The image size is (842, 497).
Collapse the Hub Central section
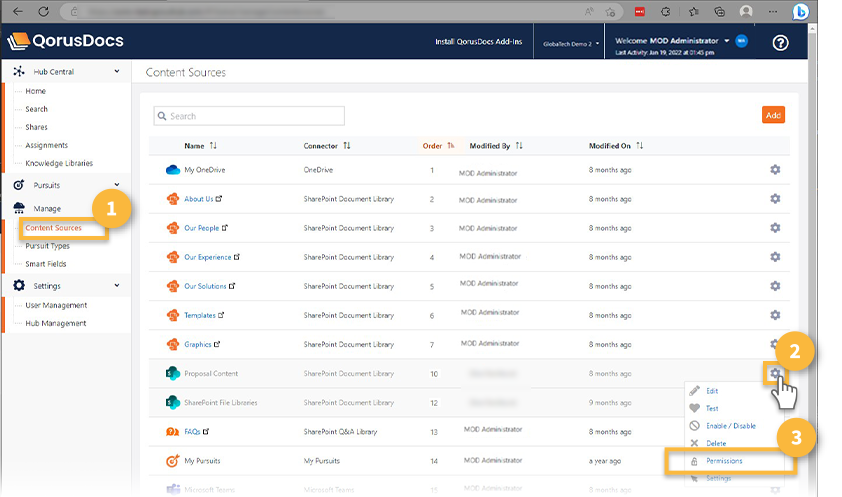(x=117, y=71)
